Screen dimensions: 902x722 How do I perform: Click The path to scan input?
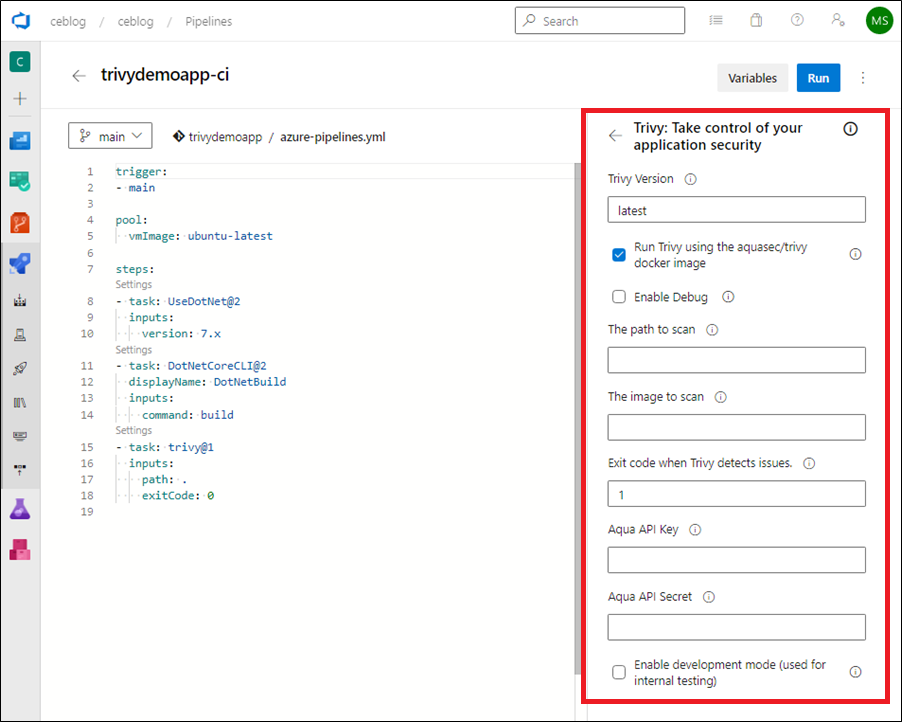(736, 360)
